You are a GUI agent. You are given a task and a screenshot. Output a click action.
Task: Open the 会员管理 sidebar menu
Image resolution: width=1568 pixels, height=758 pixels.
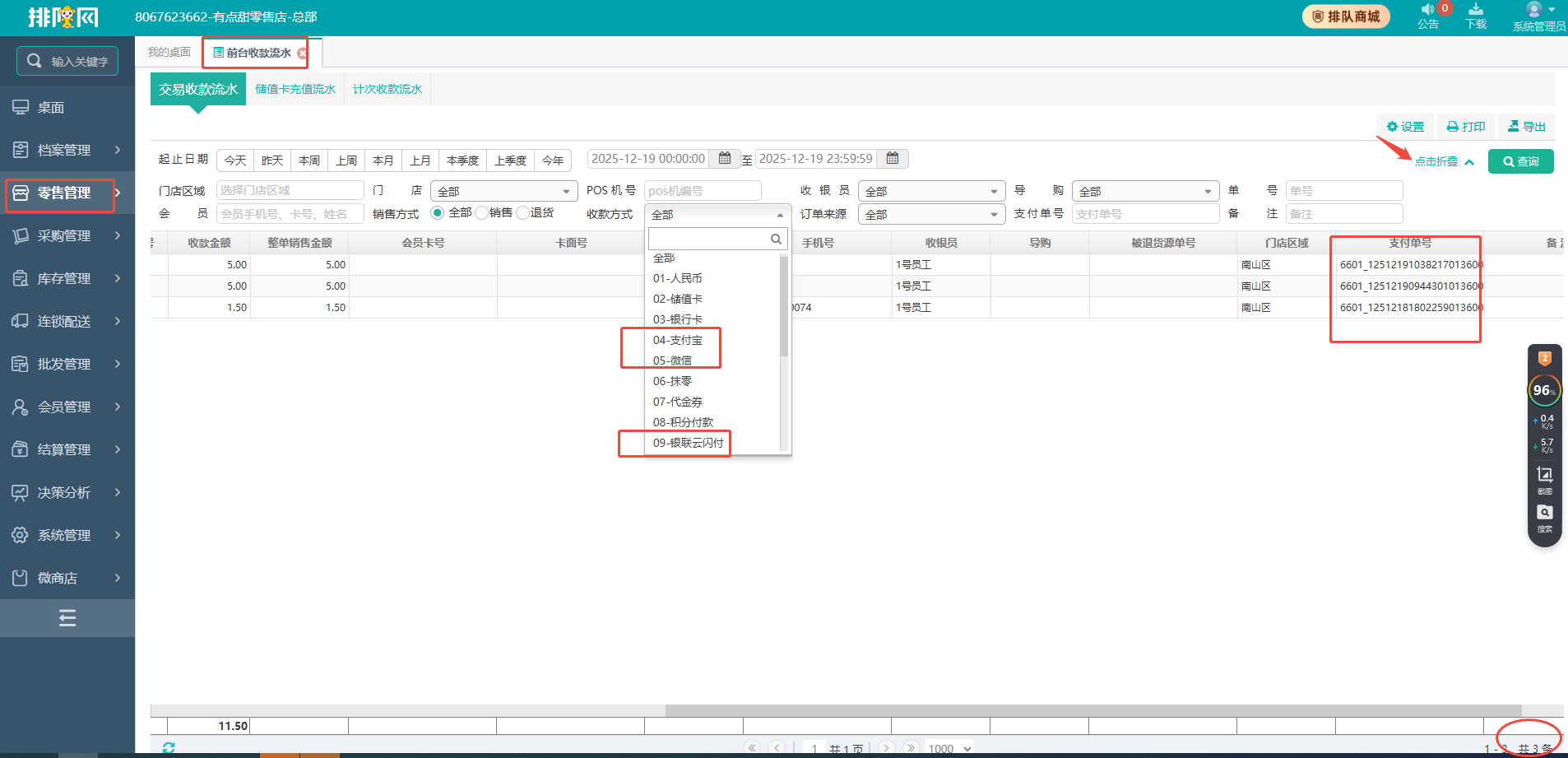pos(67,407)
